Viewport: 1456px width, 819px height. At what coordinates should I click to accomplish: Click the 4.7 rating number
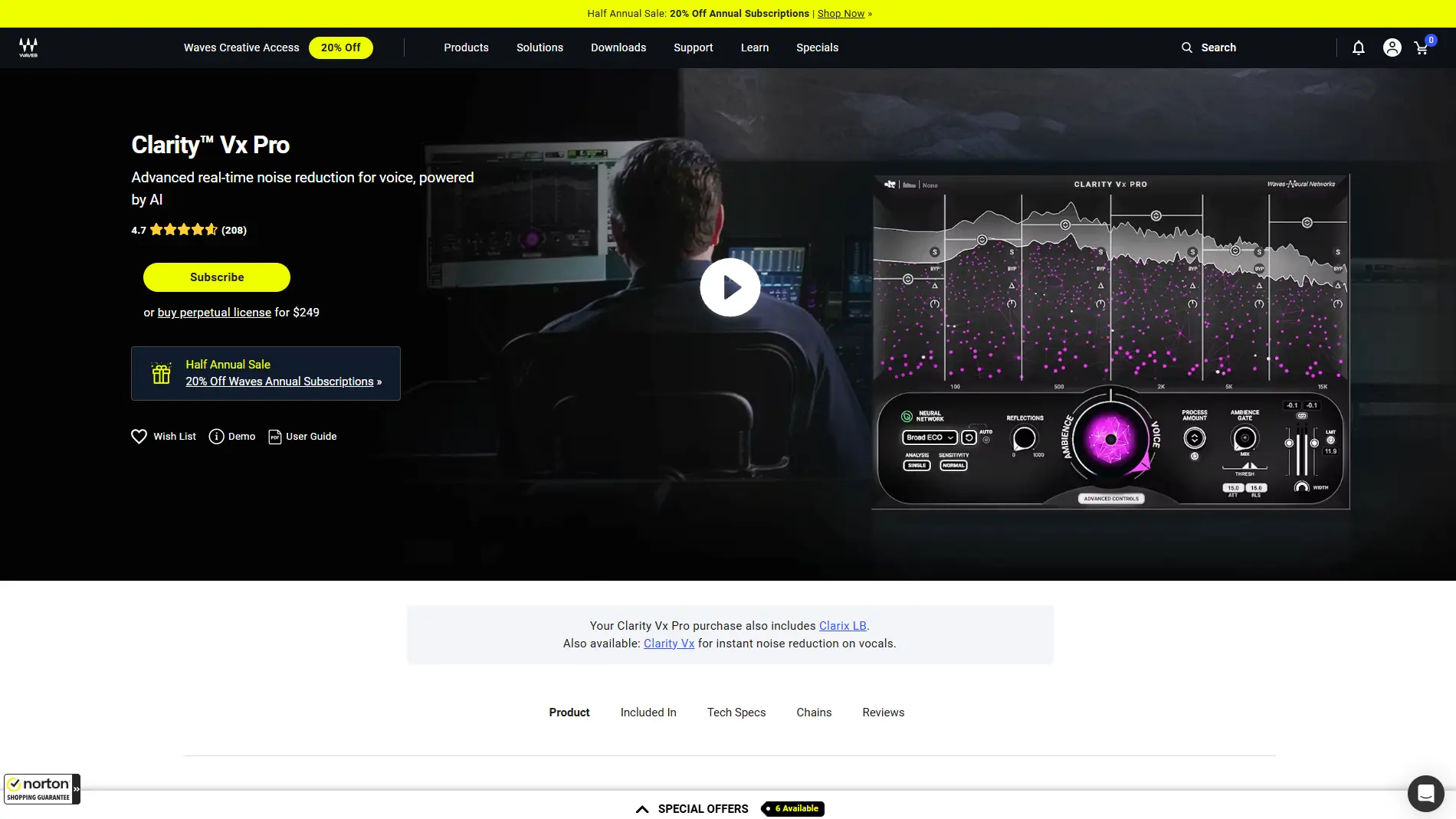click(x=139, y=230)
